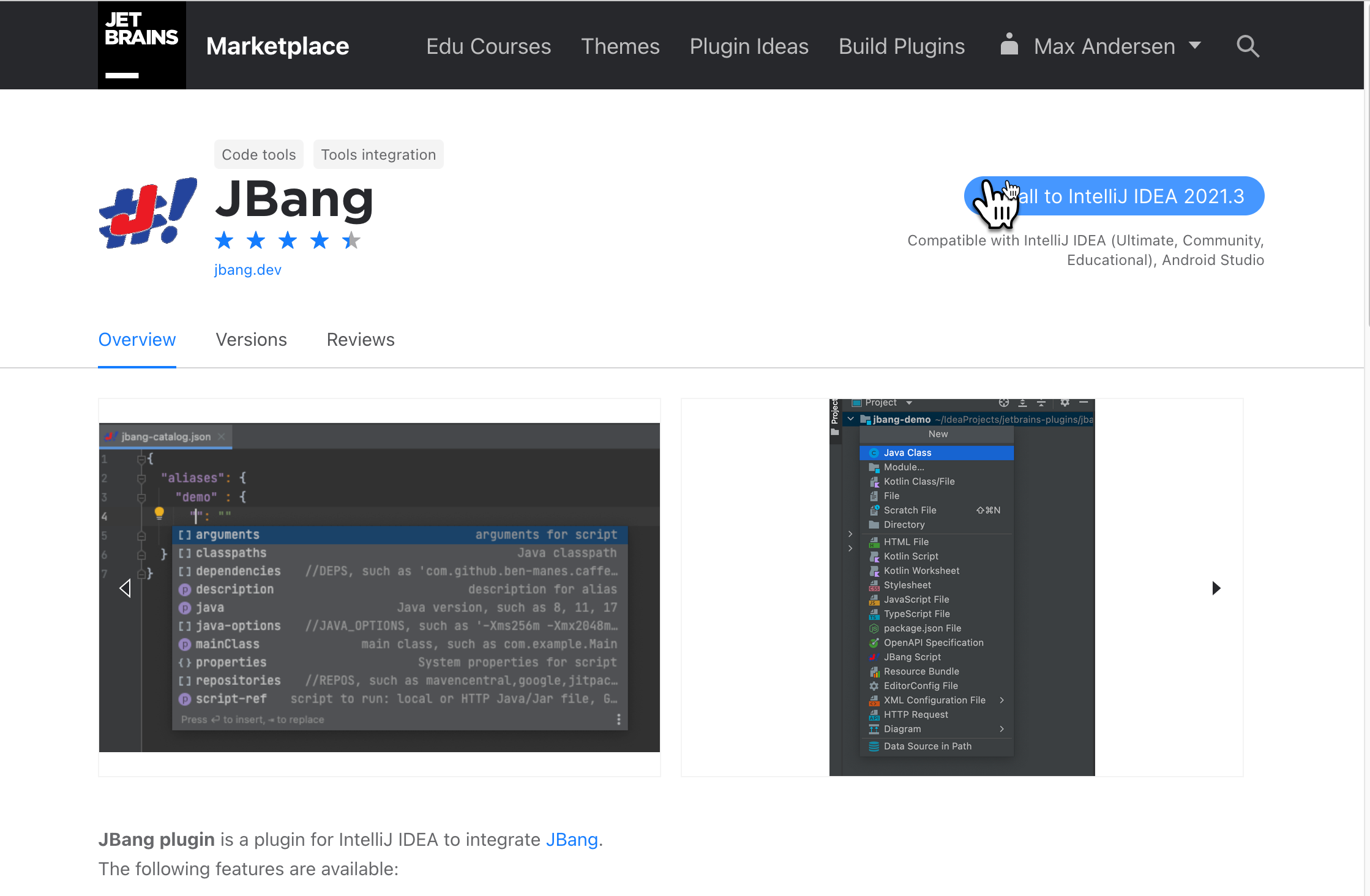Select mainClass completion suggestion

click(x=400, y=644)
